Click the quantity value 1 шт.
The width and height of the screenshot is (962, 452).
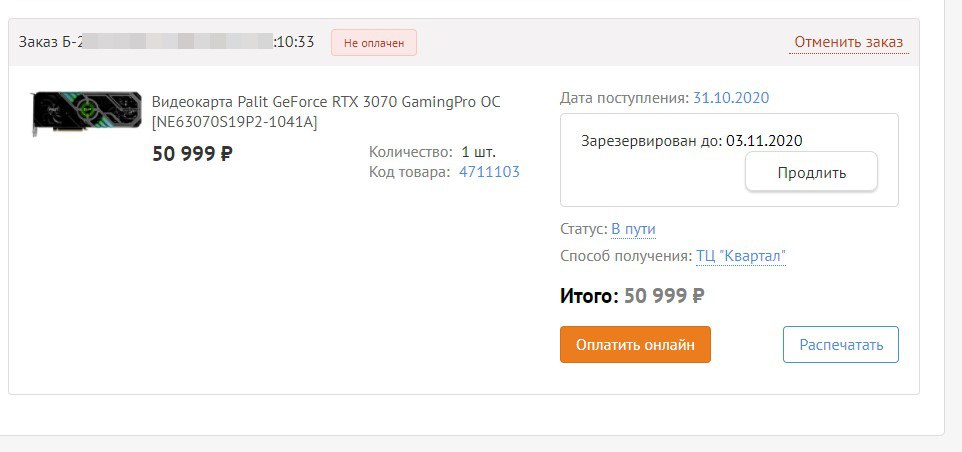click(x=479, y=151)
